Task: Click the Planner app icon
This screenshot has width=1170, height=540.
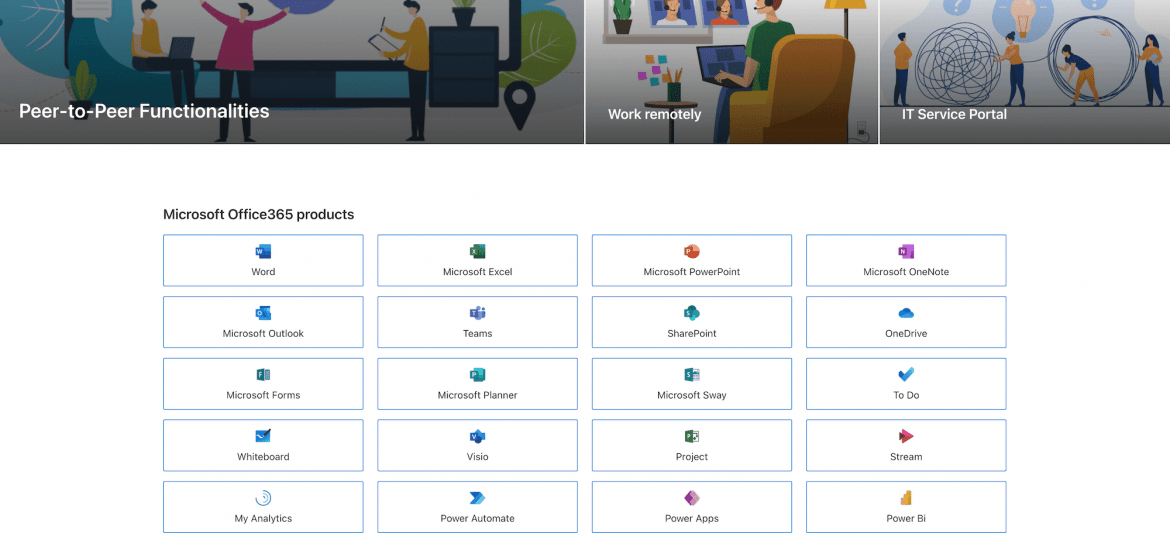Action: coord(478,374)
